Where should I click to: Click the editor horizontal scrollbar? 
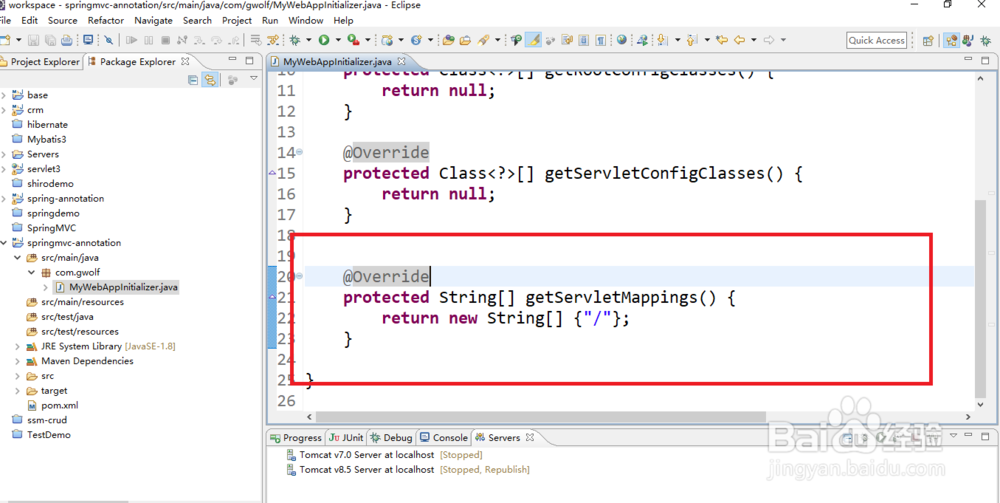tap(540, 416)
